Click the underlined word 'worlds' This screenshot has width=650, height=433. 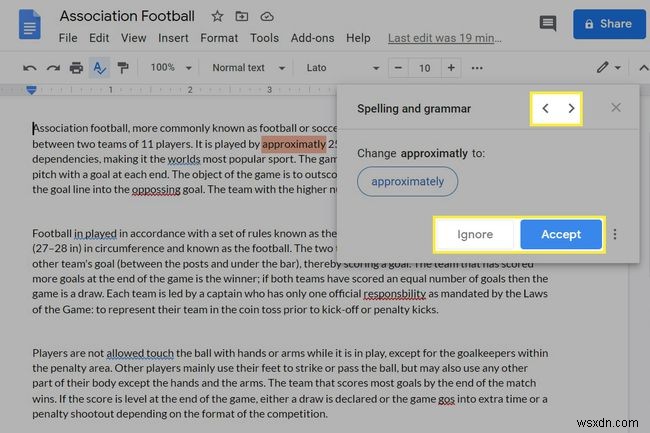[x=184, y=159]
